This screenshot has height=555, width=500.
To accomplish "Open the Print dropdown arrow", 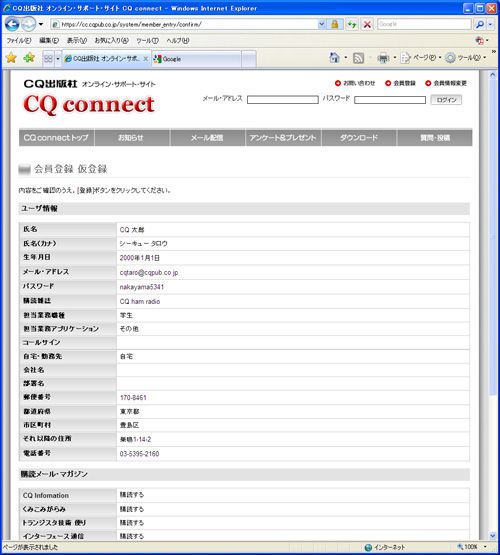I will coord(395,58).
